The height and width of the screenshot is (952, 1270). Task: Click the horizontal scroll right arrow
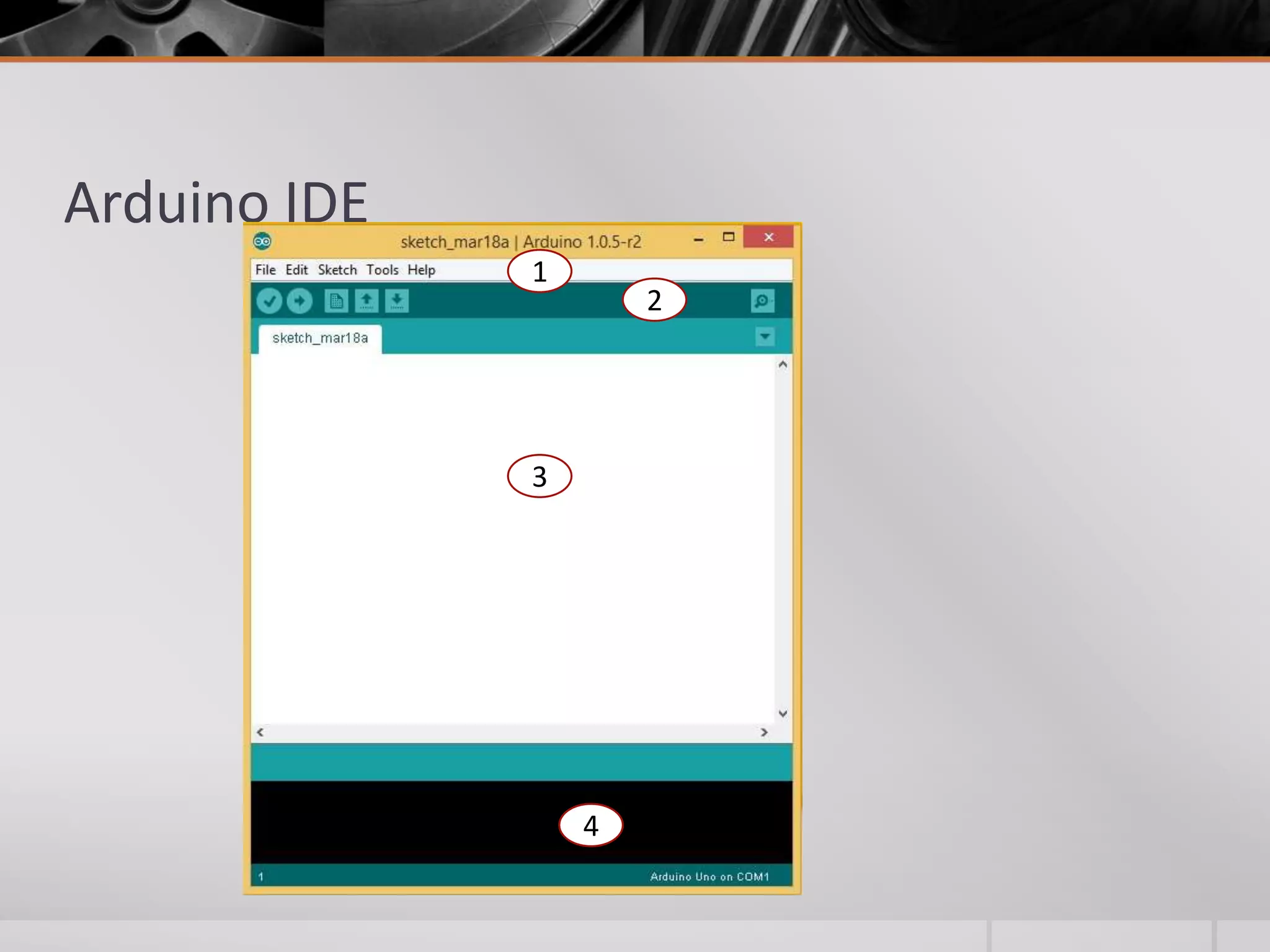764,733
